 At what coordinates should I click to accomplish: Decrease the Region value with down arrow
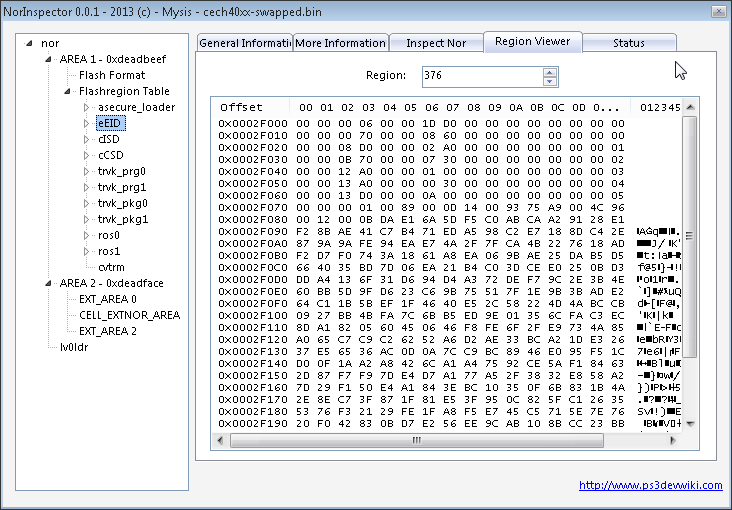549,80
